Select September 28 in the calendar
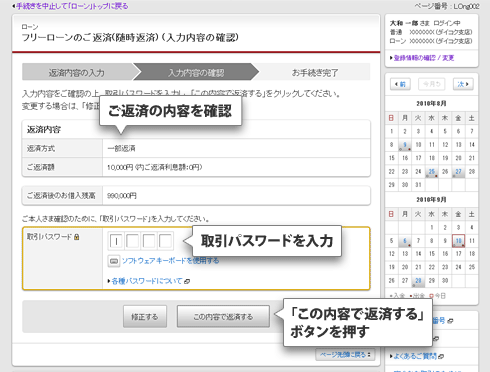 pyautogui.click(x=418, y=281)
